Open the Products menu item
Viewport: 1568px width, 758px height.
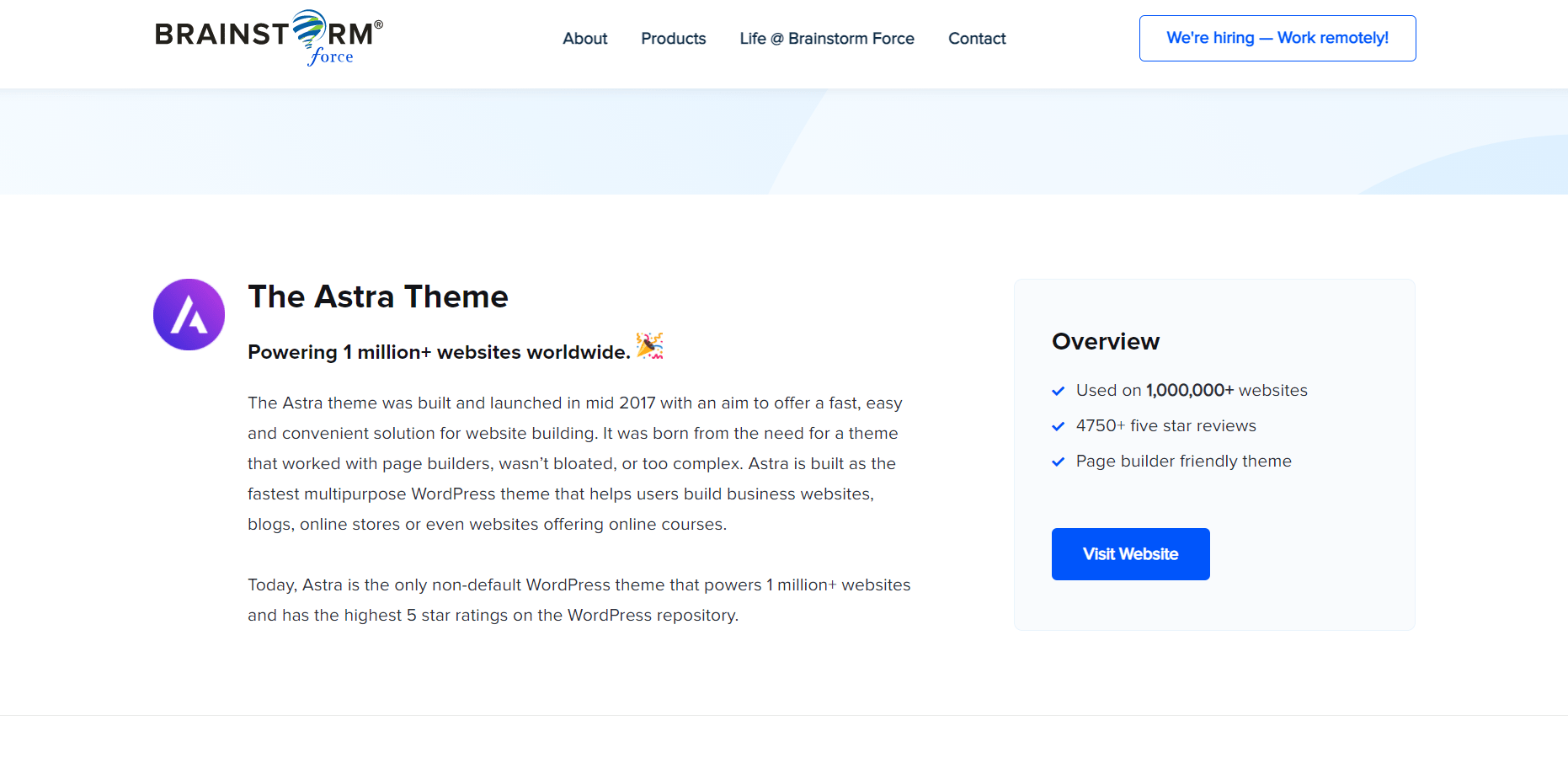(674, 39)
